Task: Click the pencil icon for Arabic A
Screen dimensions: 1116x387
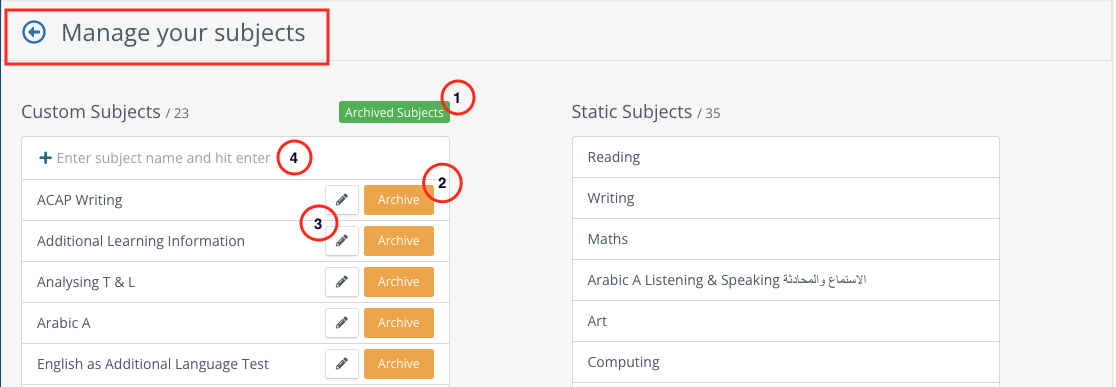Action: tap(342, 323)
